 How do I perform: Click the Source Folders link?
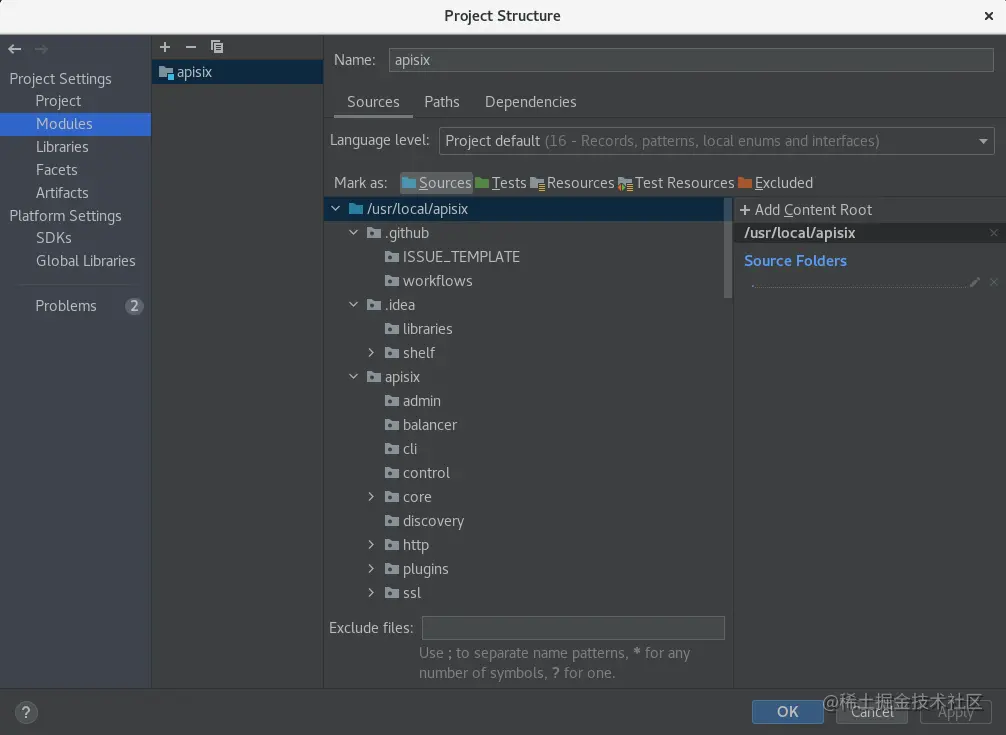click(795, 261)
